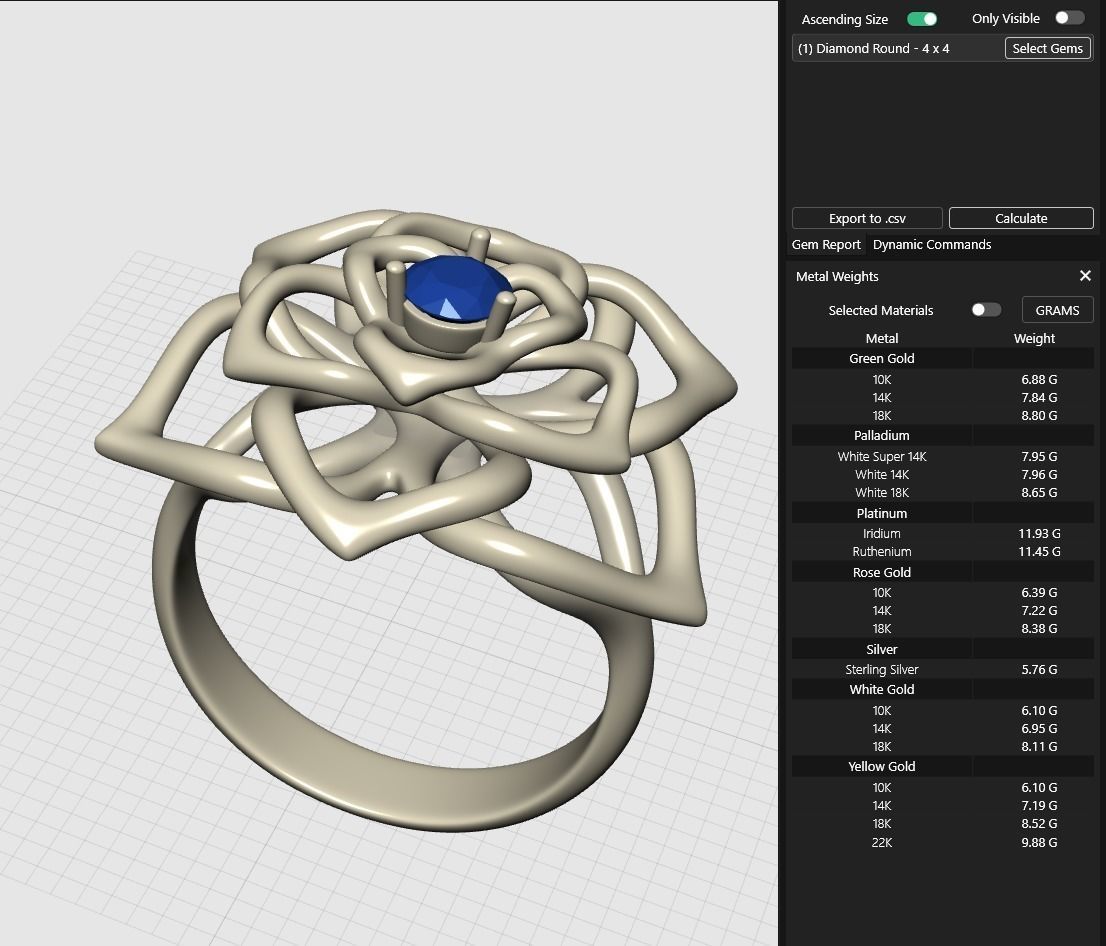Click the Metal column header

click(882, 339)
